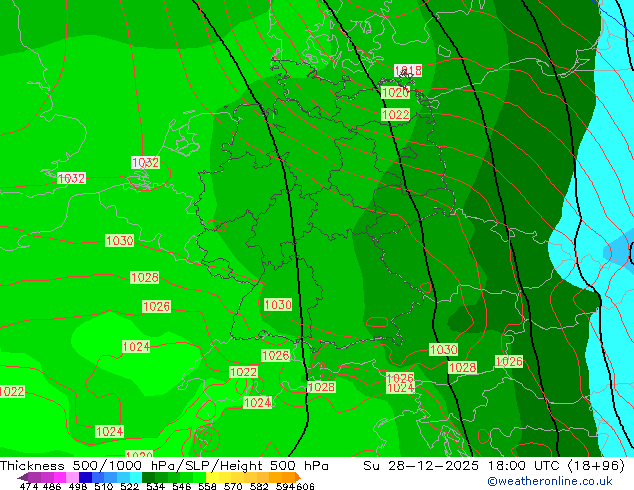
Task: Select the map title starting with Thickness
Action: click(164, 466)
